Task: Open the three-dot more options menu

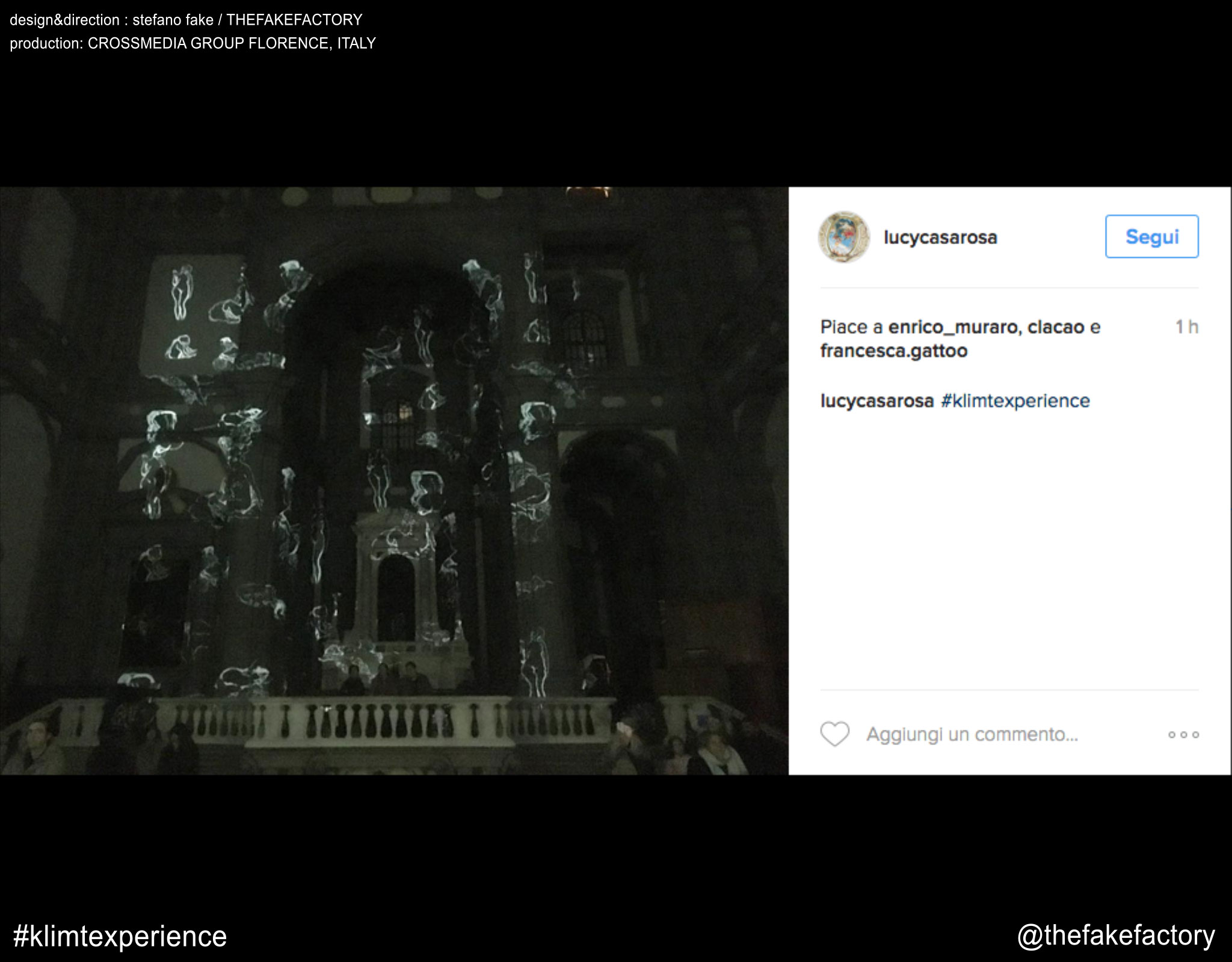Action: 1183,735
